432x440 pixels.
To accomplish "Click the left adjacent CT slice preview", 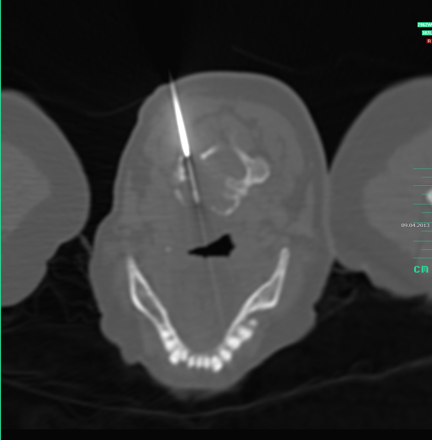I will 43,197.
